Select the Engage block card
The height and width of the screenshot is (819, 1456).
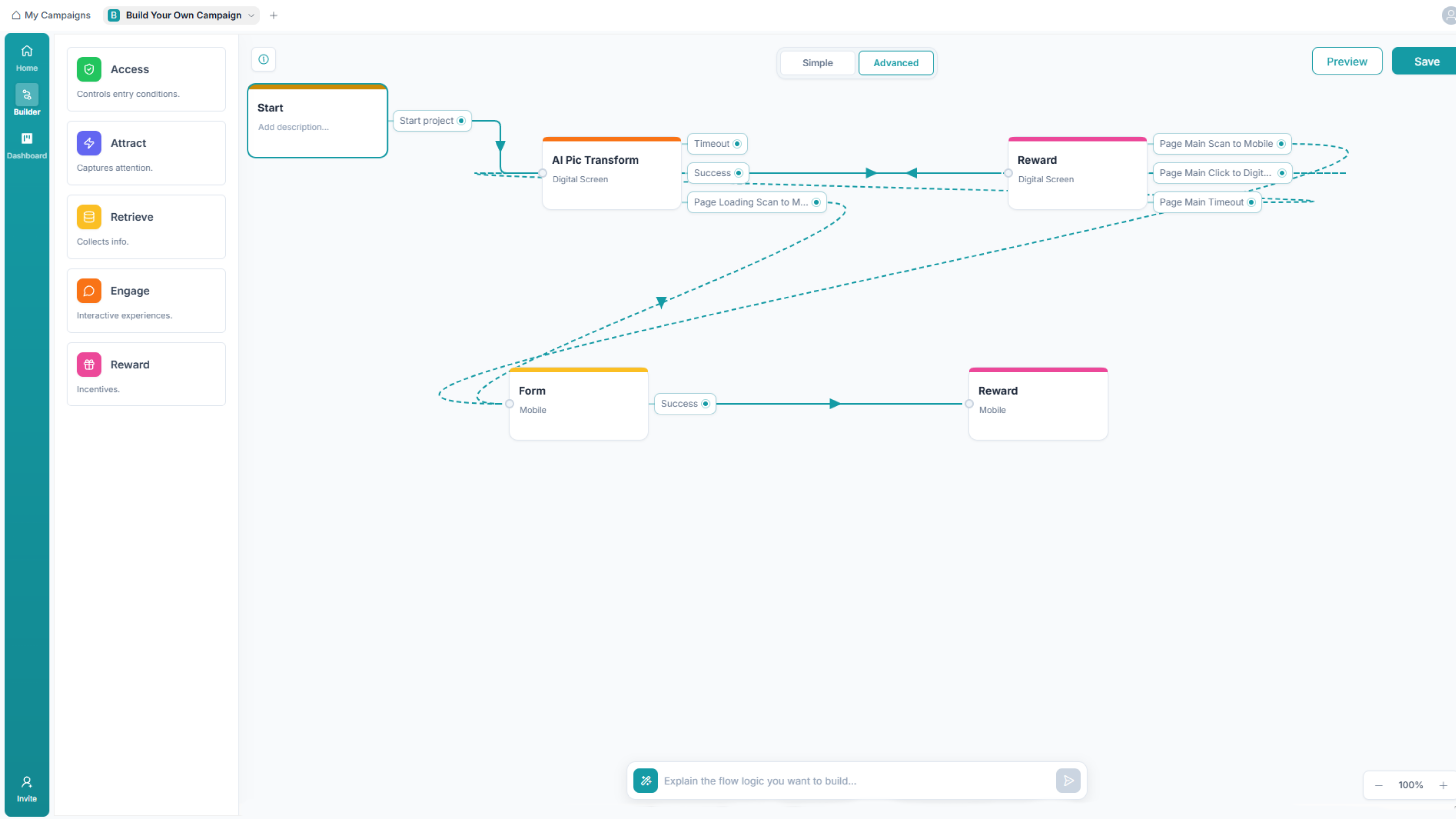coord(146,301)
